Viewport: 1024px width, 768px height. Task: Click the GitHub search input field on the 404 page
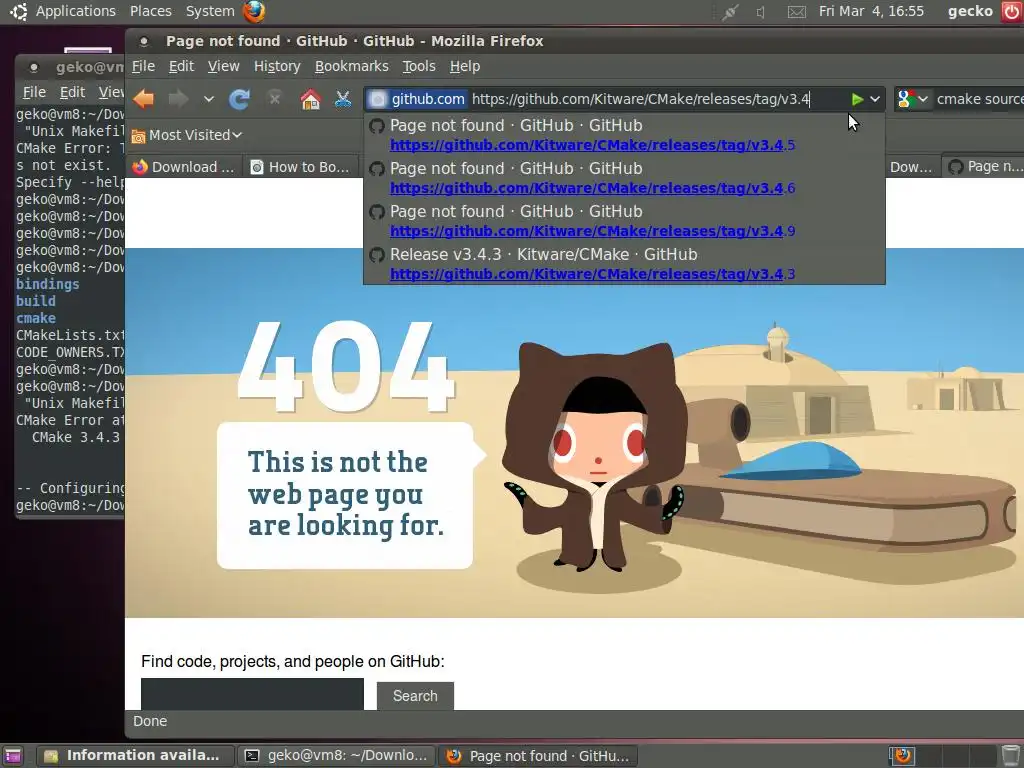point(252,694)
